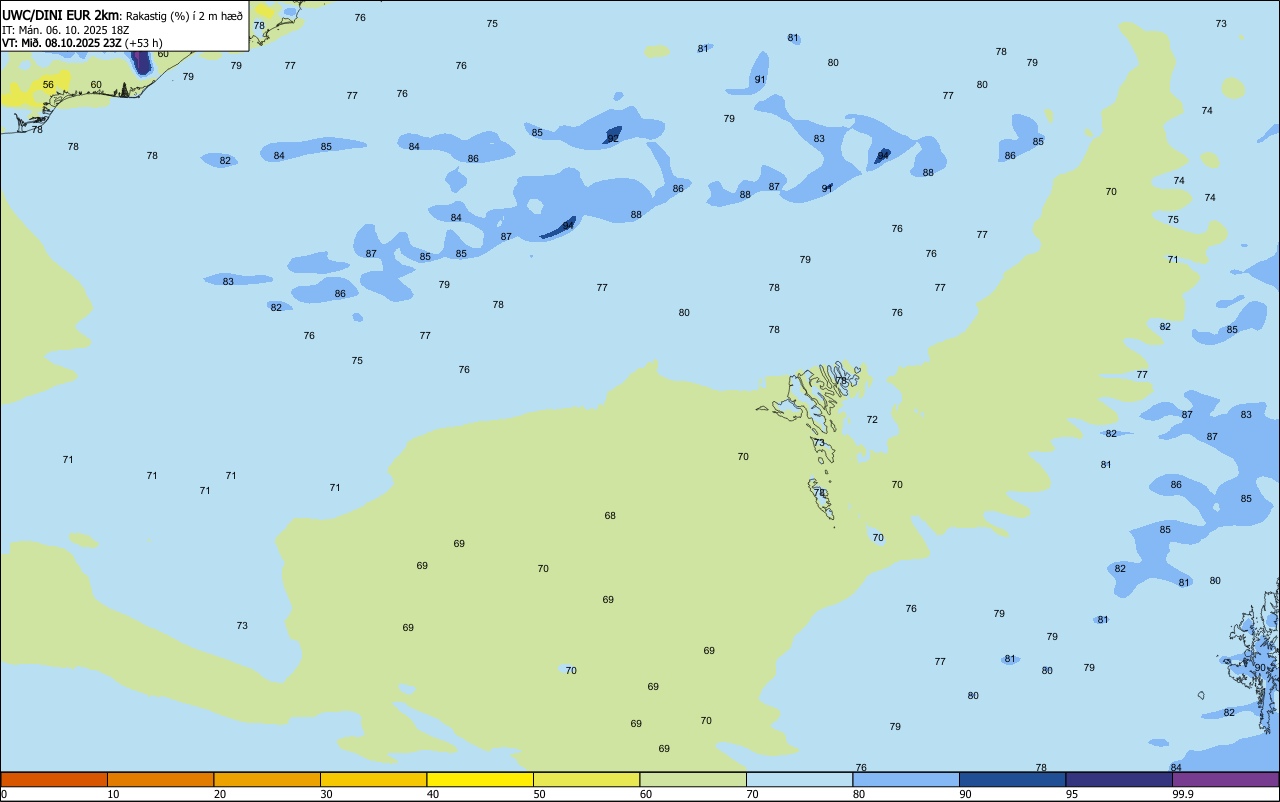Click the humidity value "72" on the map

pyautogui.click(x=872, y=420)
